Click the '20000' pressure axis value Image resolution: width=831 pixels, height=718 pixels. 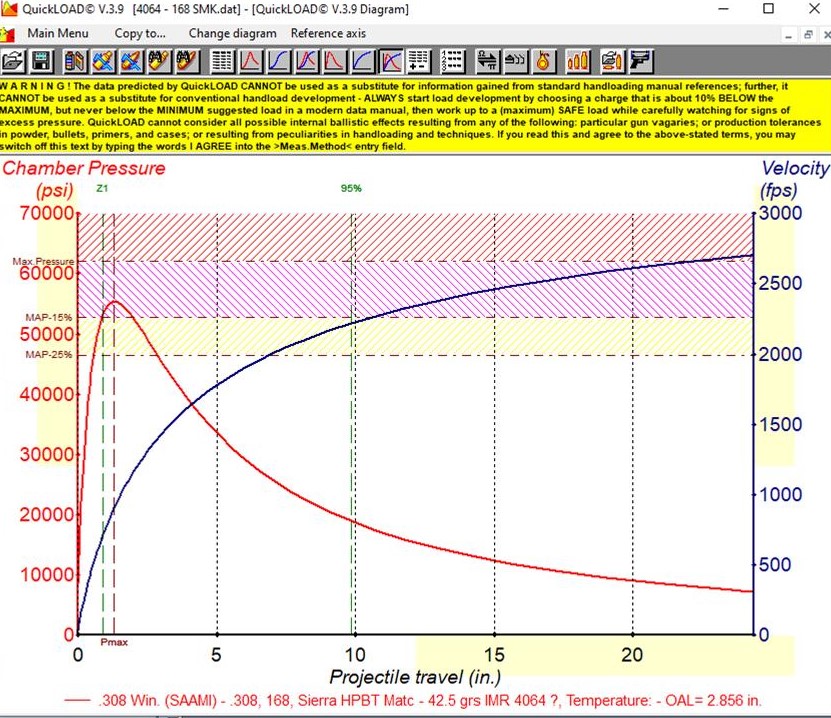pyautogui.click(x=47, y=514)
